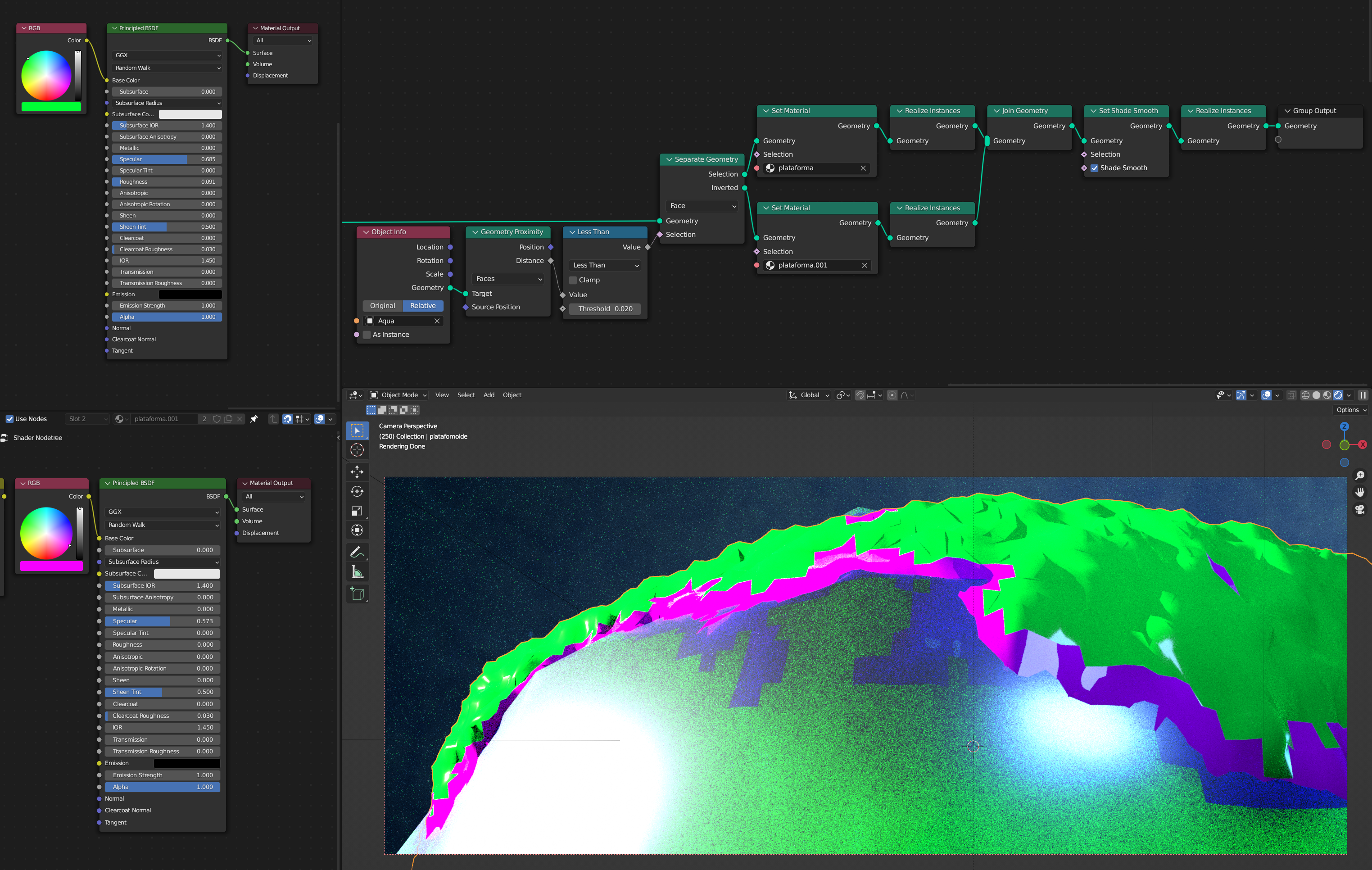Clear the plataforma.001 material in Set Material node
Image resolution: width=1372 pixels, height=870 pixels.
coord(865,265)
